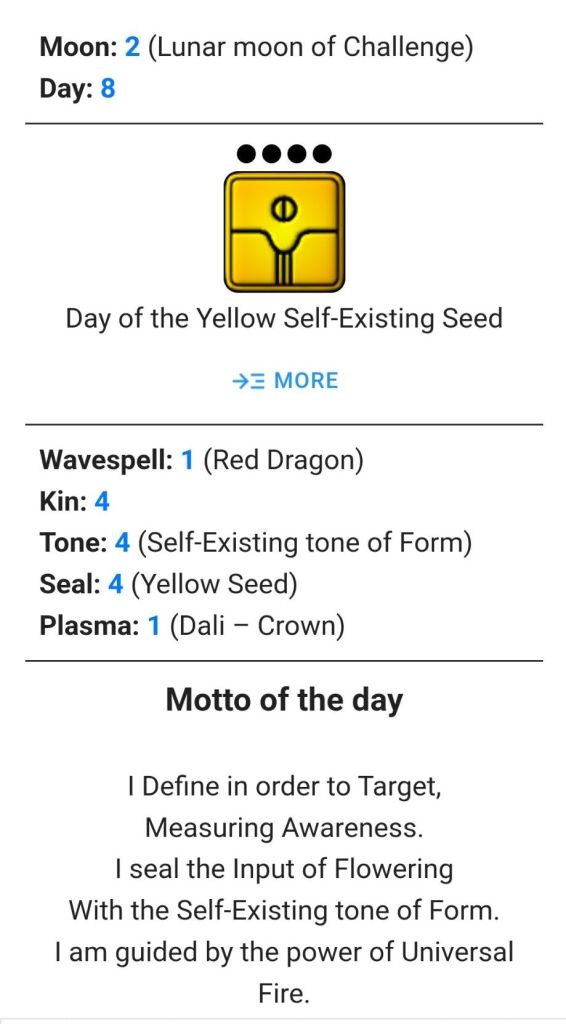Click the Yellow Seed seal label
The height and width of the screenshot is (1024, 566).
point(215,585)
